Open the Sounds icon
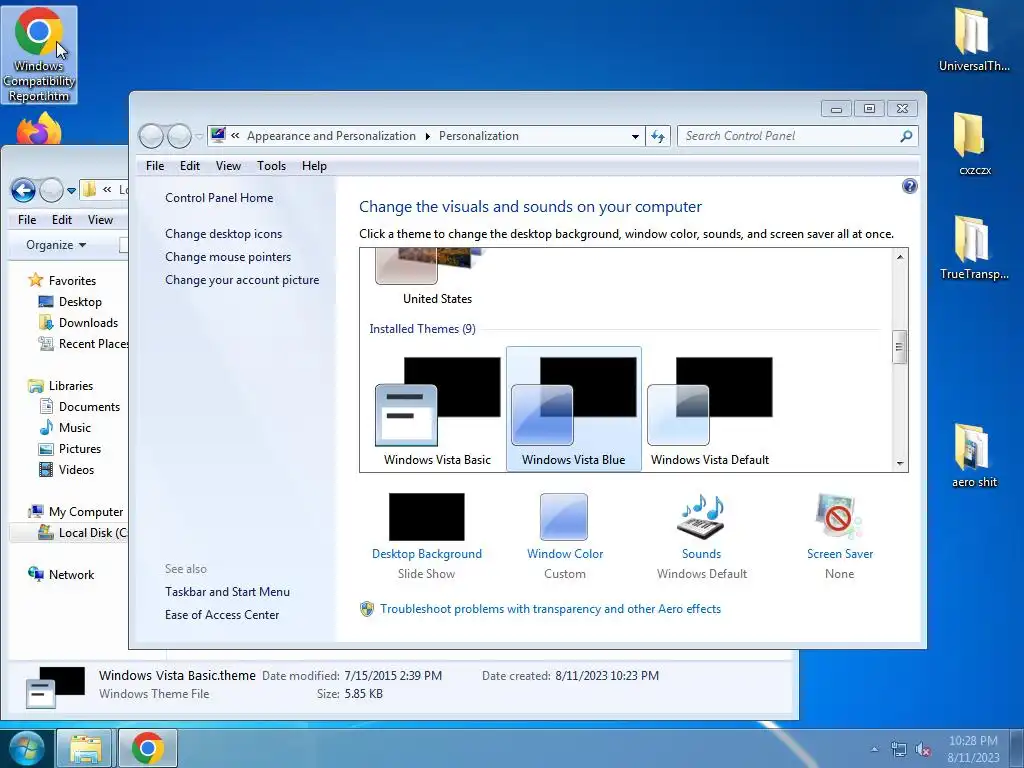The height and width of the screenshot is (768, 1024). pyautogui.click(x=701, y=517)
